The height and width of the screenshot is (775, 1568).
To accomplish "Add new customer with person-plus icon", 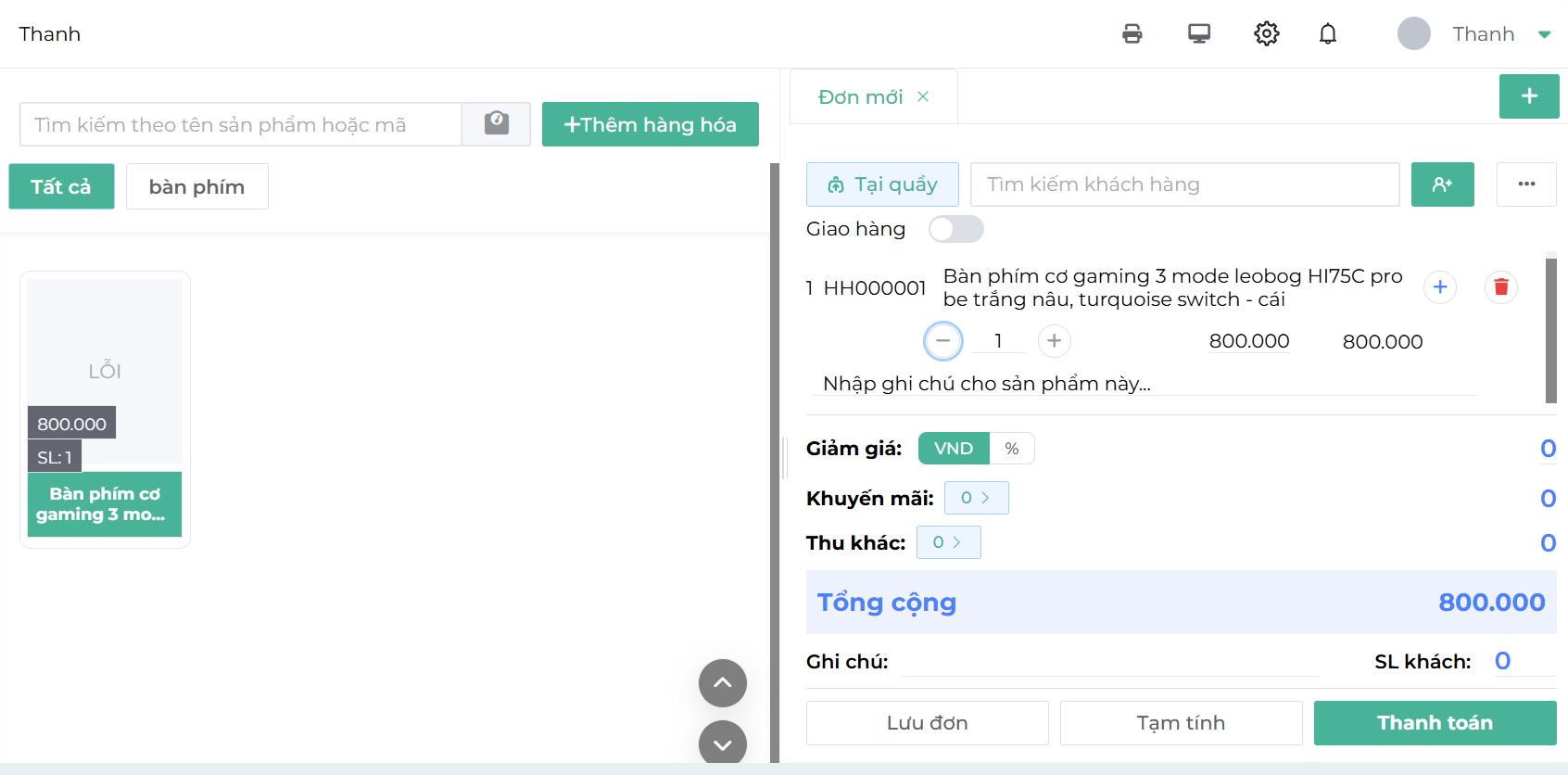I will 1442,184.
